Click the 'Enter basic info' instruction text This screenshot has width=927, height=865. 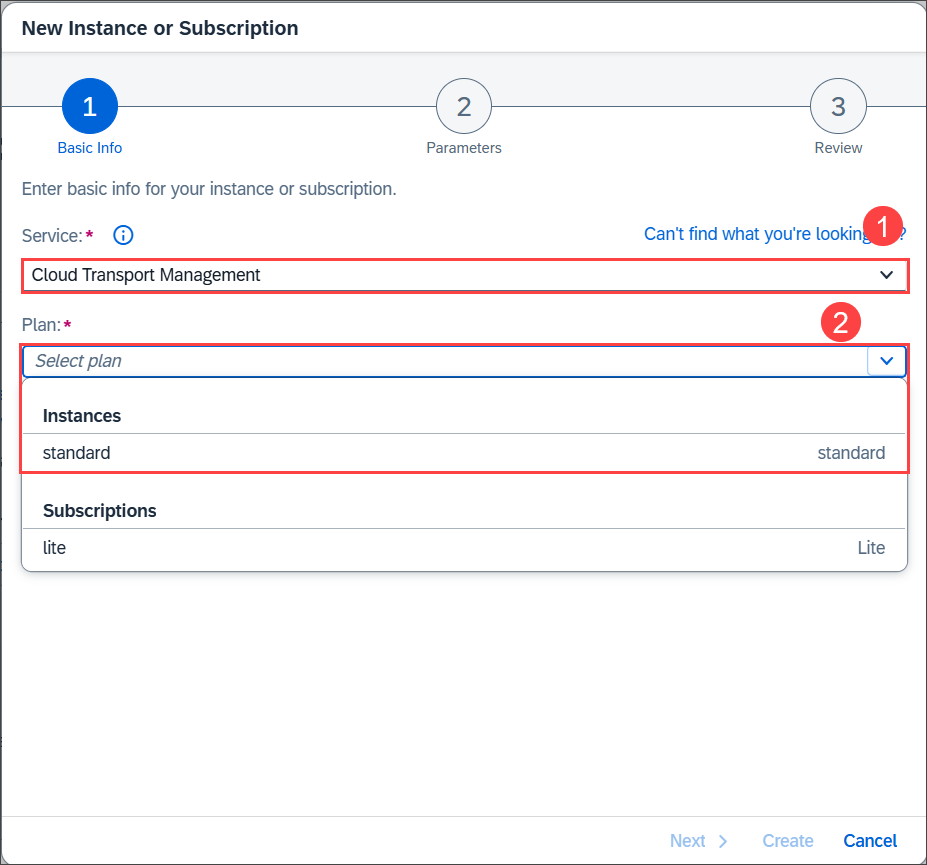point(209,189)
